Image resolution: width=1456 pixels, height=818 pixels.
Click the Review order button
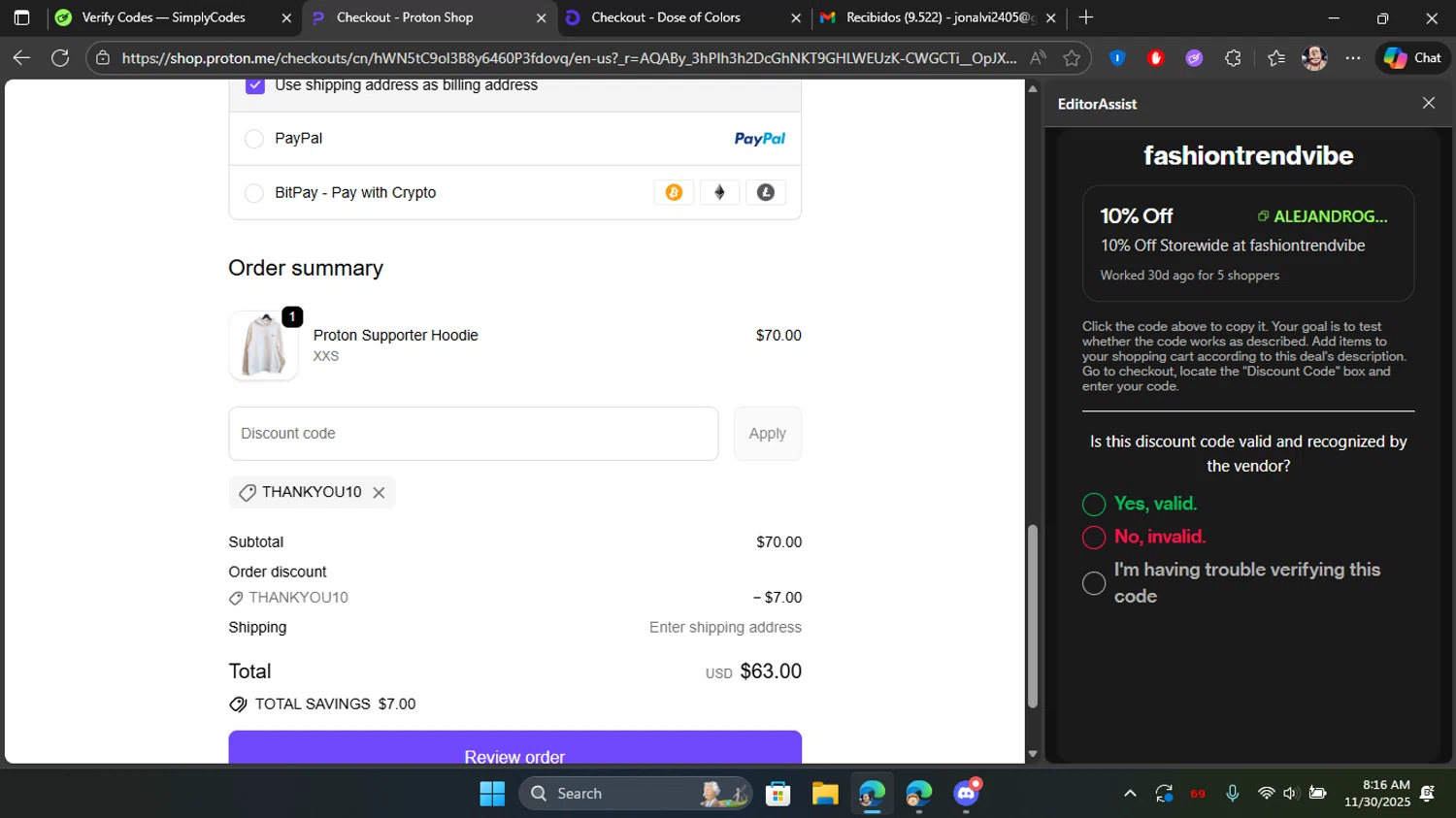click(515, 748)
